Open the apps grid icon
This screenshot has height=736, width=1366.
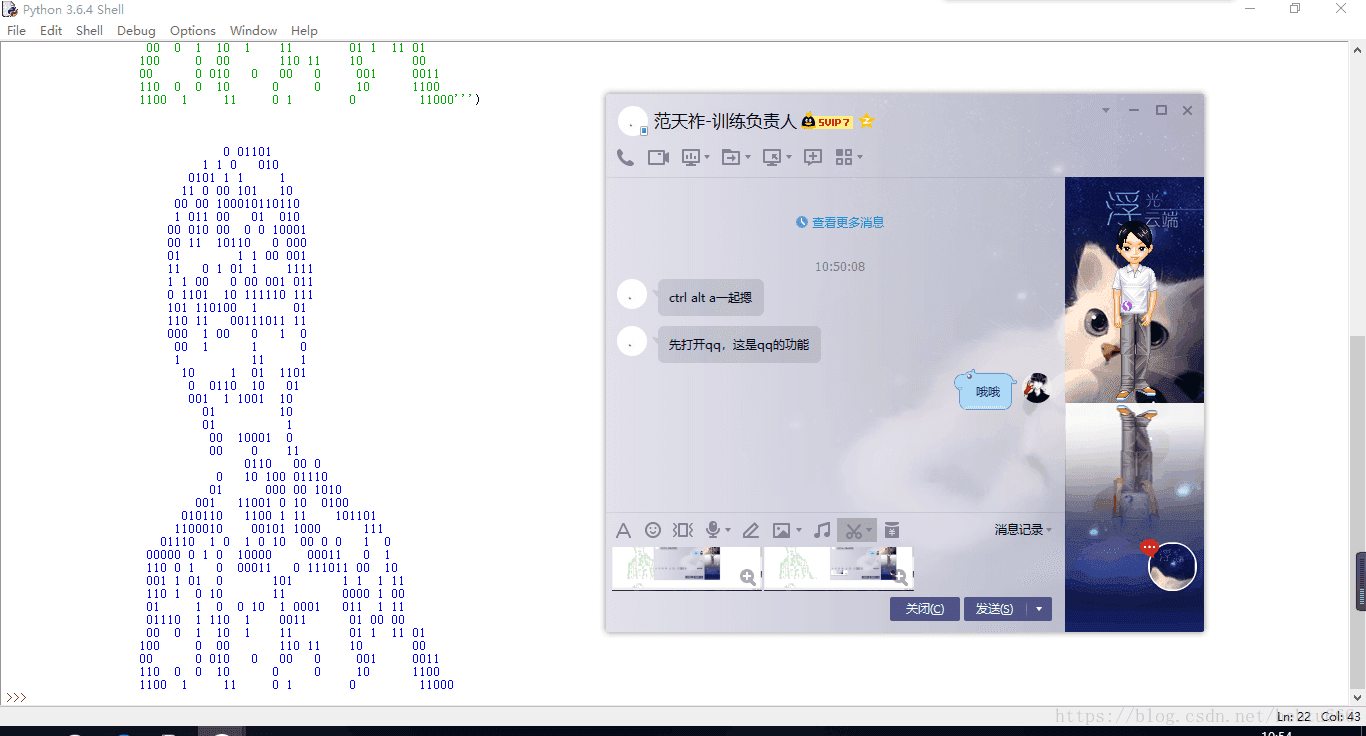tap(844, 157)
